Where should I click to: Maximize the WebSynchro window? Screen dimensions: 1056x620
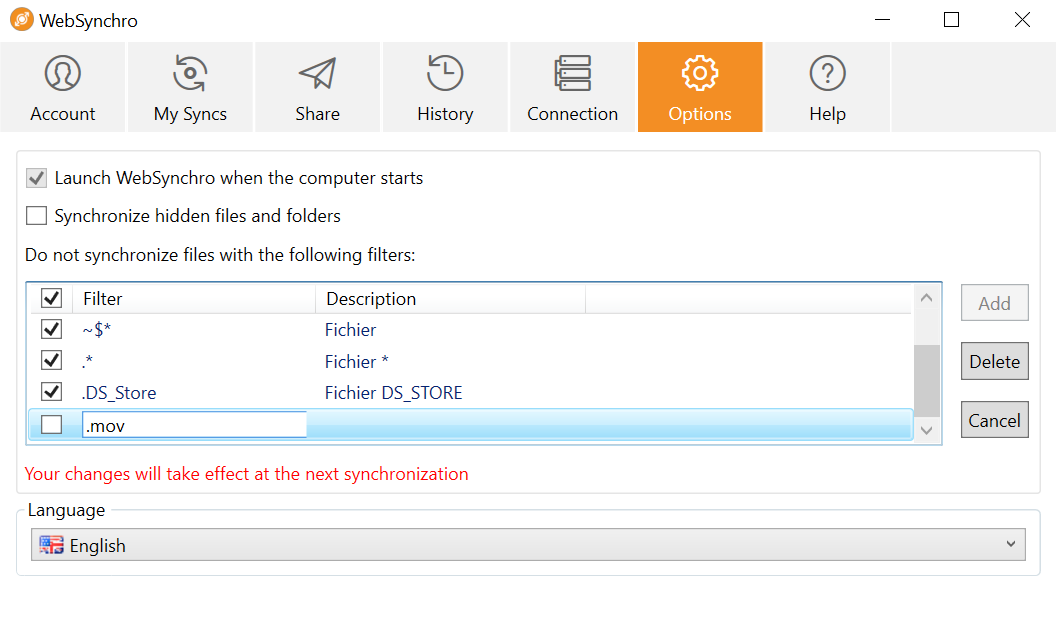pyautogui.click(x=951, y=20)
